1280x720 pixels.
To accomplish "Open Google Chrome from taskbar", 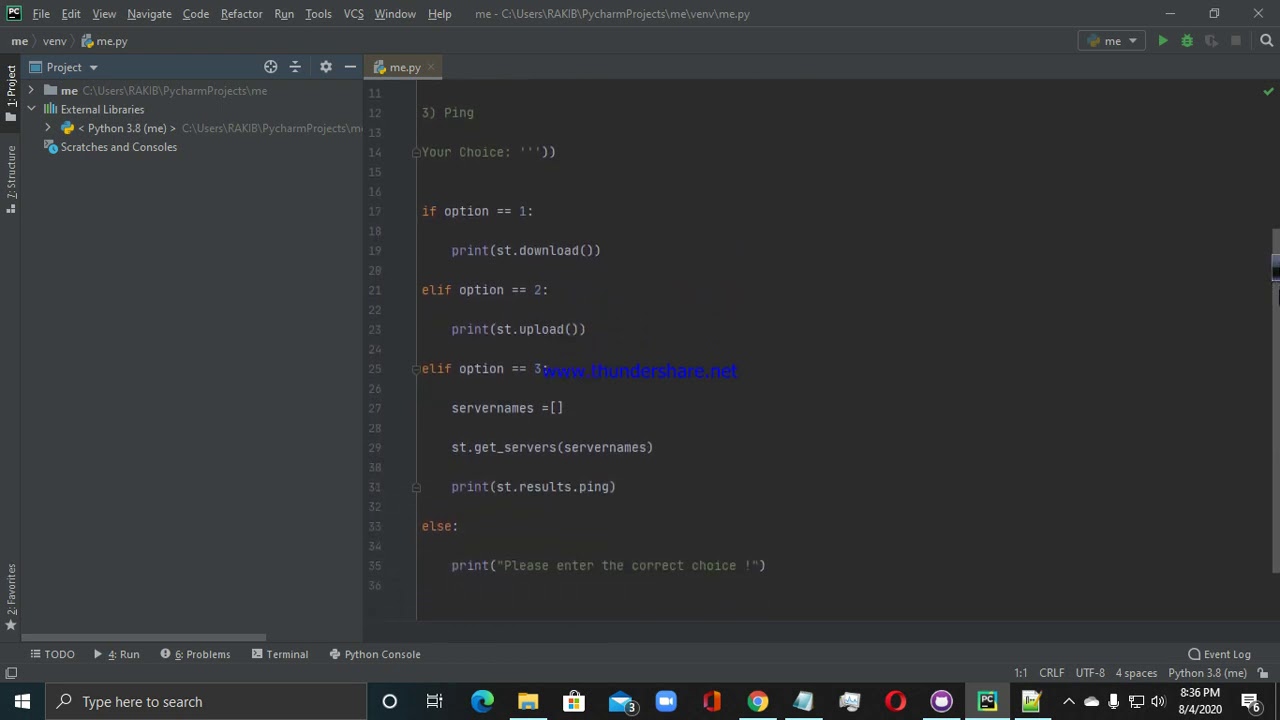I will pyautogui.click(x=758, y=701).
